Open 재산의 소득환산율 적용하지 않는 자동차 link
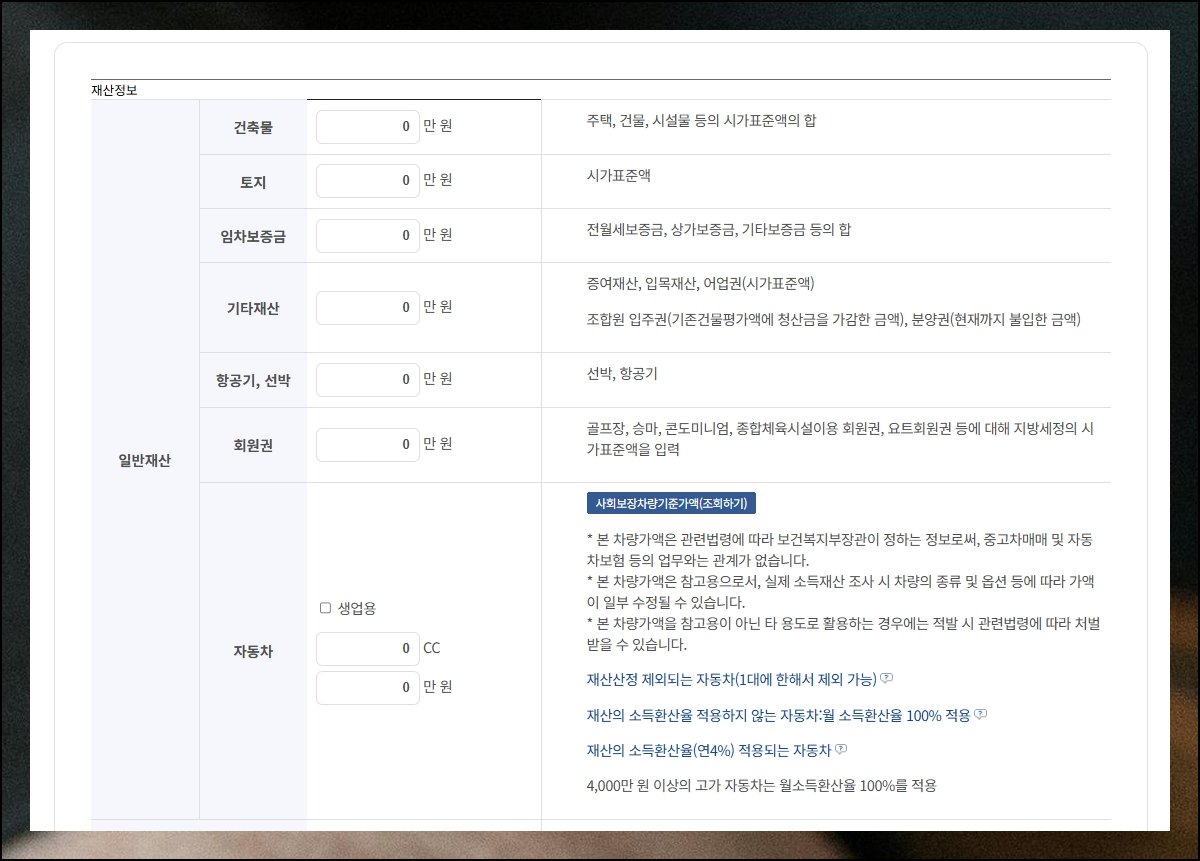 click(x=779, y=716)
